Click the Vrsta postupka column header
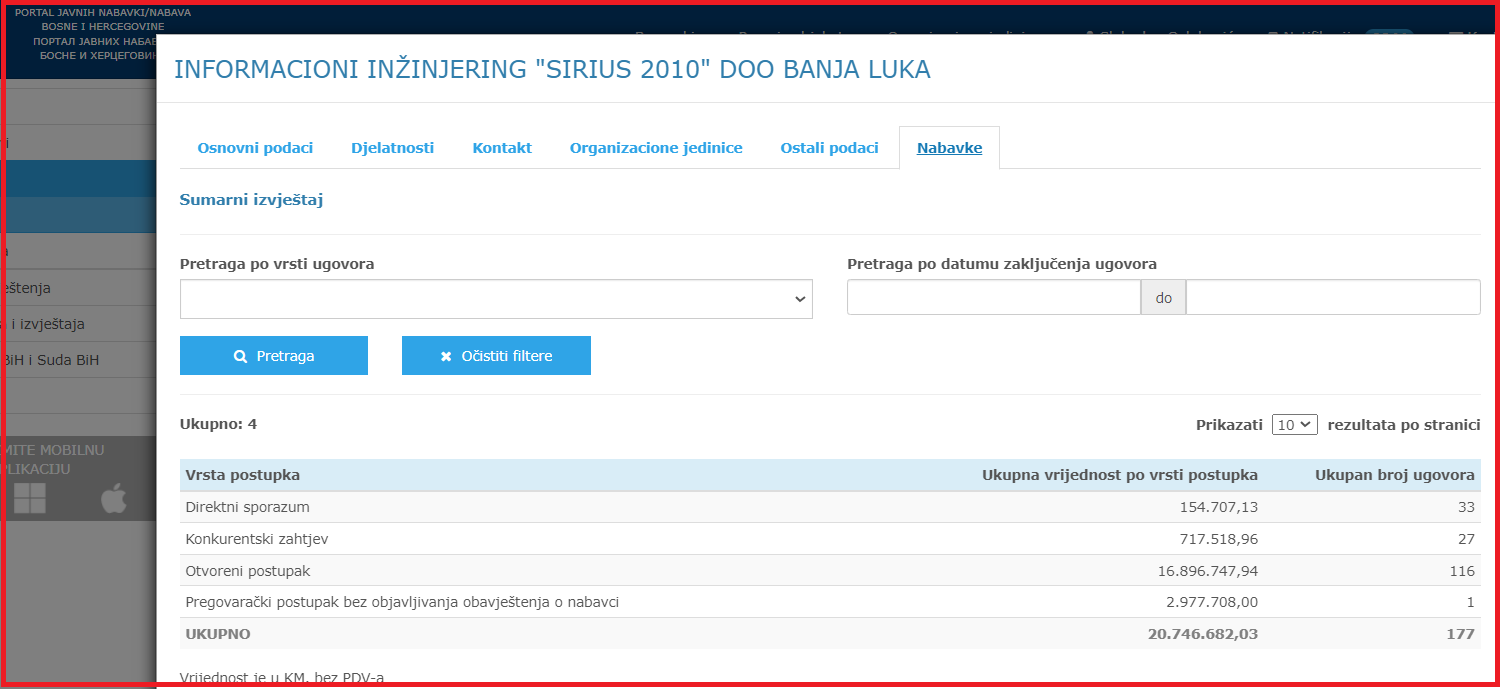The width and height of the screenshot is (1500, 689). coord(243,475)
